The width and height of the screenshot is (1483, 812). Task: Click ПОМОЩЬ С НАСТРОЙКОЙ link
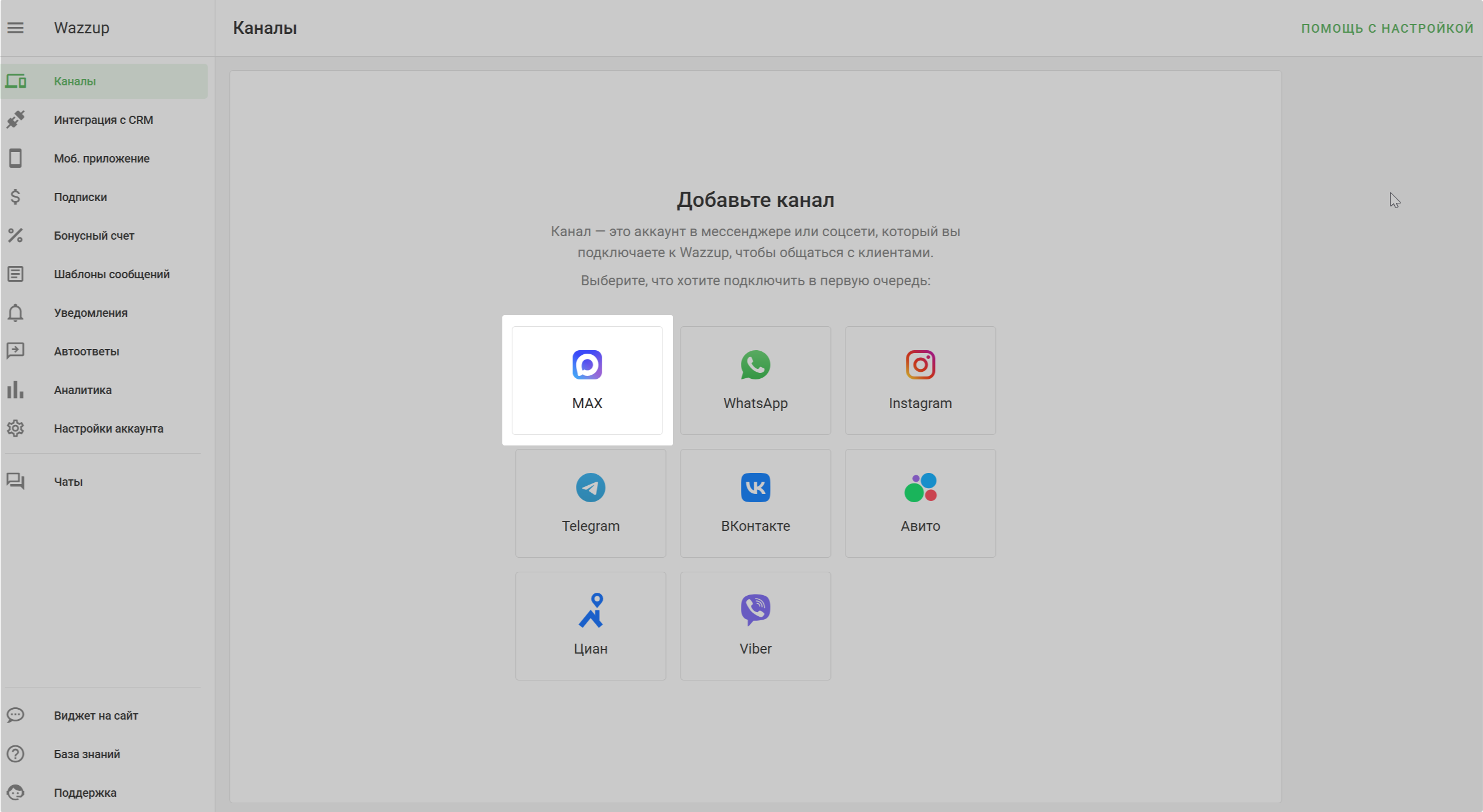pyautogui.click(x=1387, y=28)
